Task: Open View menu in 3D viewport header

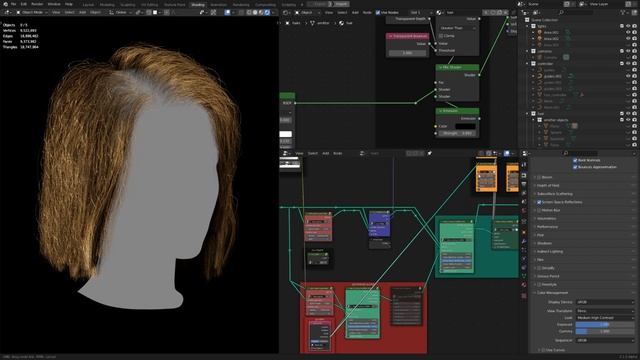Action: point(56,13)
